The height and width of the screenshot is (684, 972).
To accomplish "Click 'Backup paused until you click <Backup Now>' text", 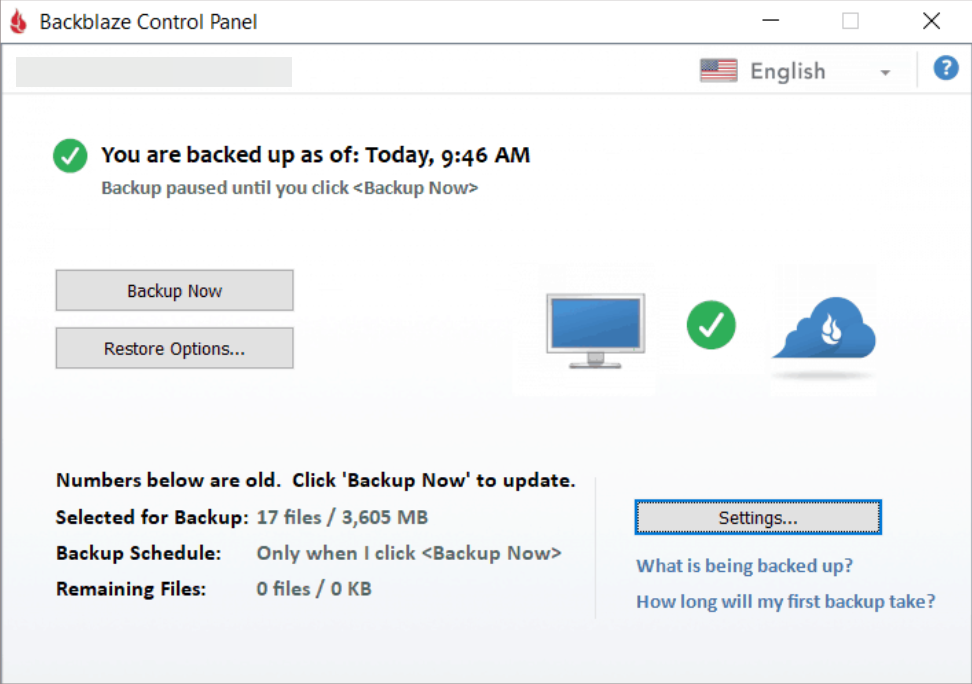I will [x=290, y=188].
